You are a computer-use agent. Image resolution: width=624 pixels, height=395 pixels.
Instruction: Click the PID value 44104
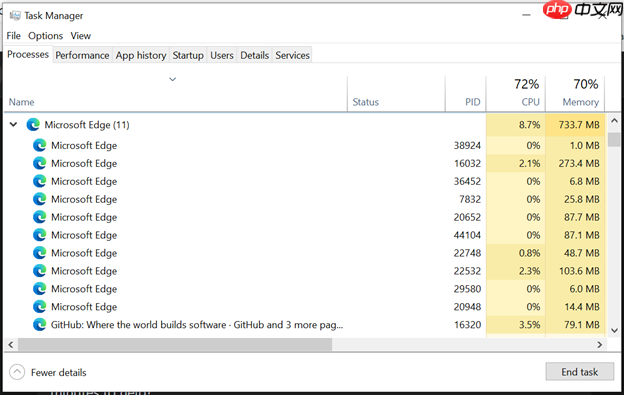pyautogui.click(x=467, y=235)
